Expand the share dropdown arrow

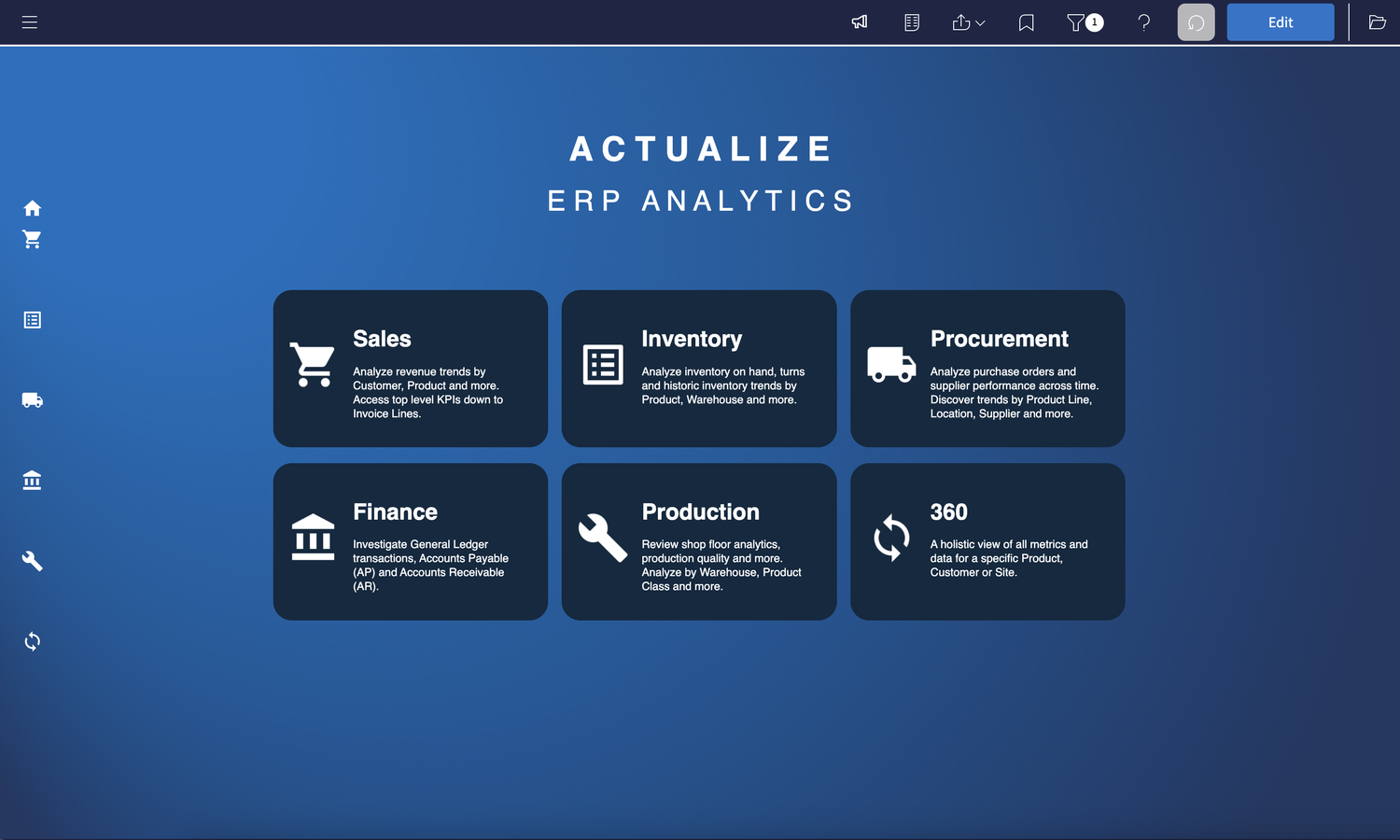click(980, 23)
